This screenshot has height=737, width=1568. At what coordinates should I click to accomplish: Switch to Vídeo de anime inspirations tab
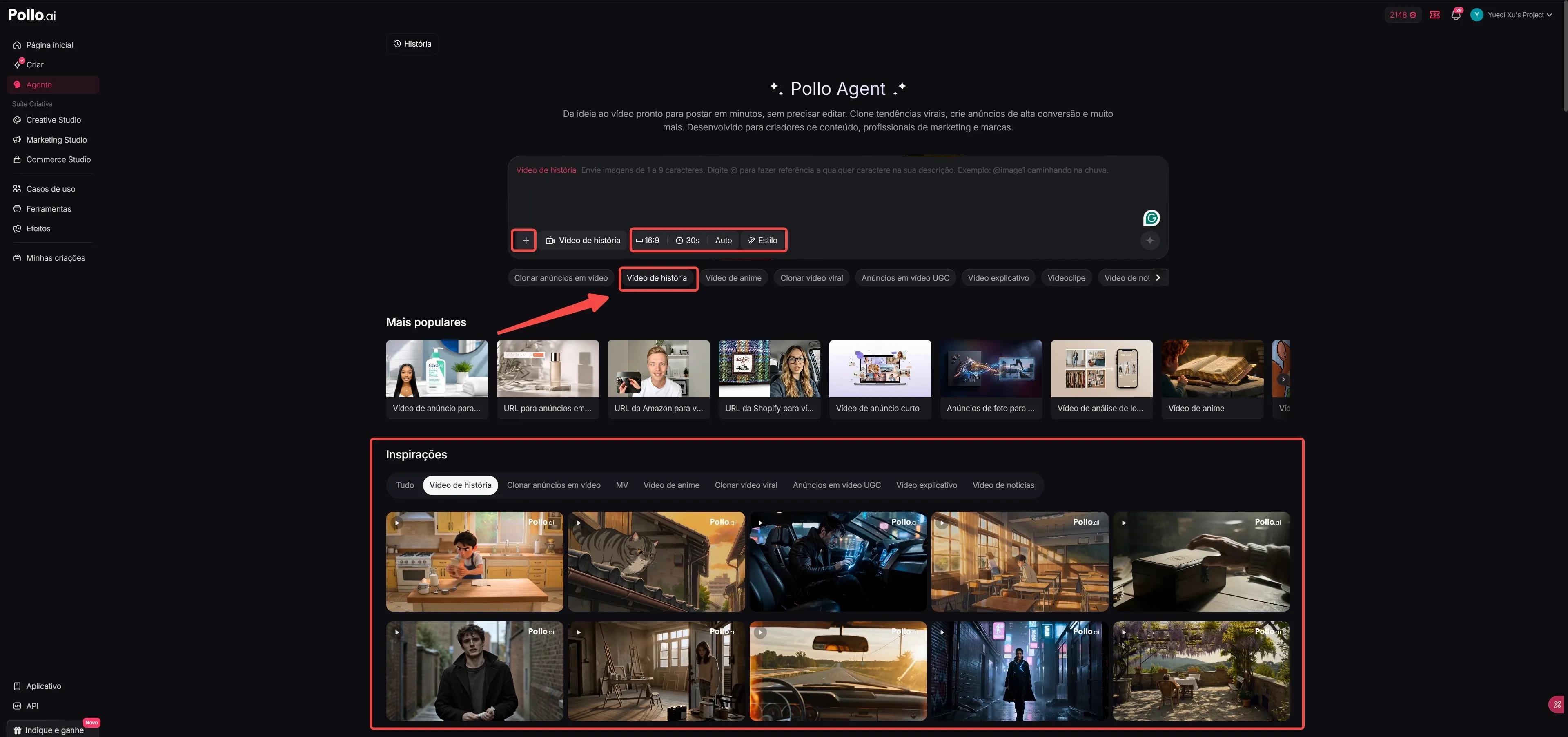[x=671, y=485]
